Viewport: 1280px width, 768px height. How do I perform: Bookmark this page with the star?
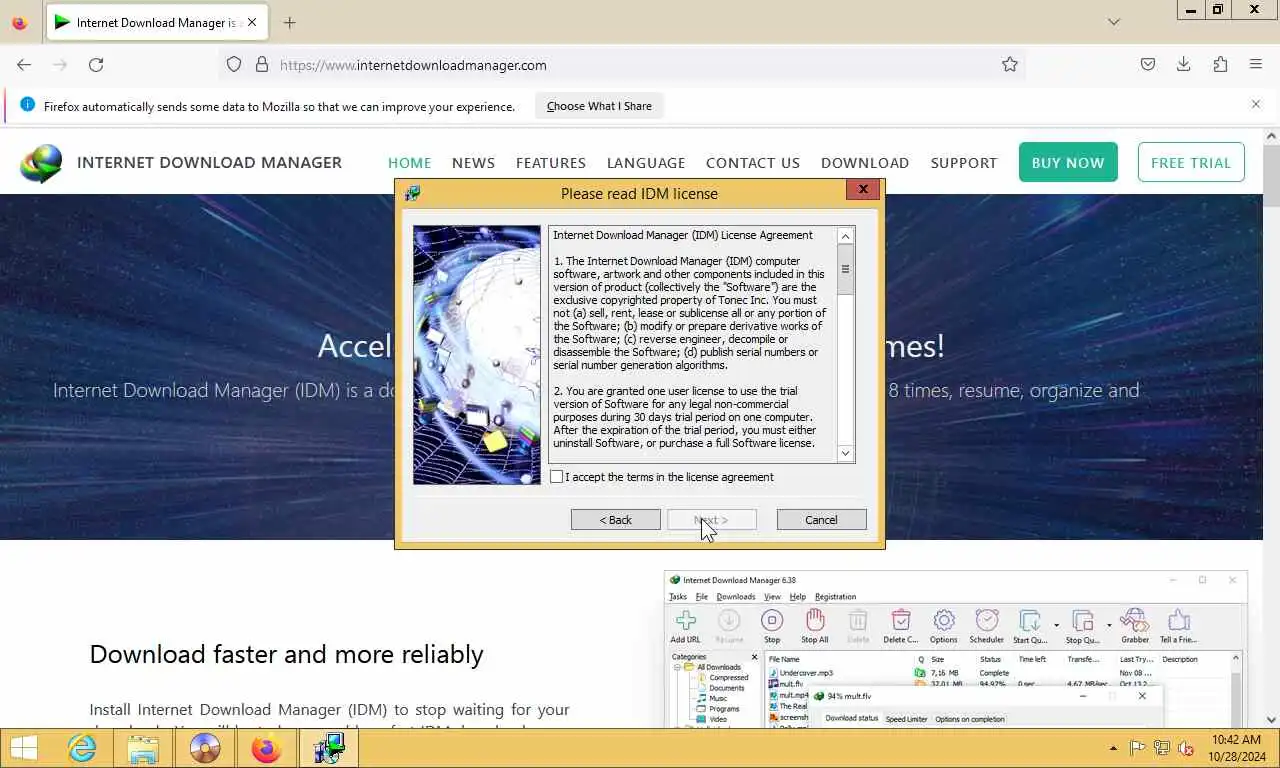point(1010,64)
